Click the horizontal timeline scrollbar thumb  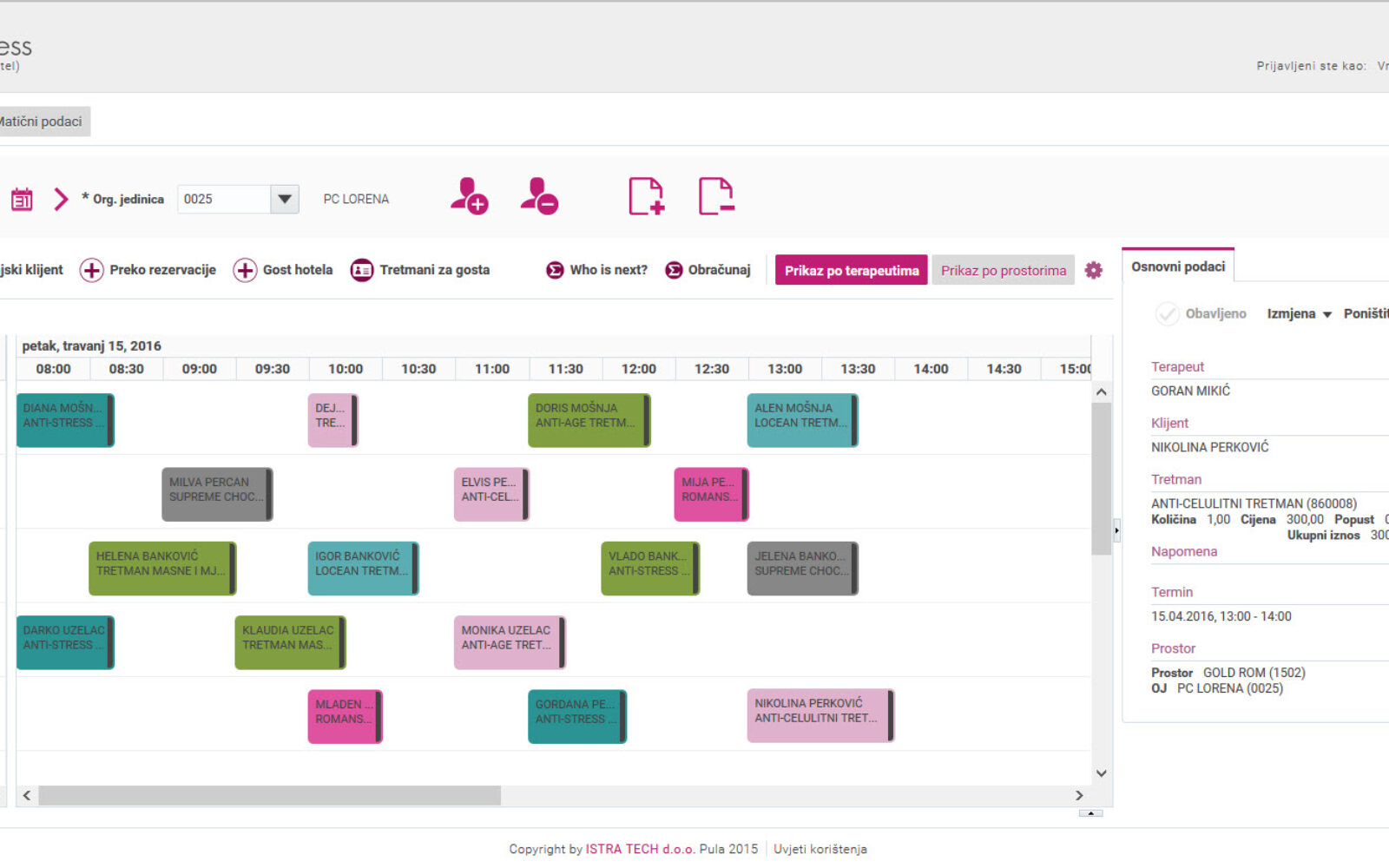click(x=269, y=795)
